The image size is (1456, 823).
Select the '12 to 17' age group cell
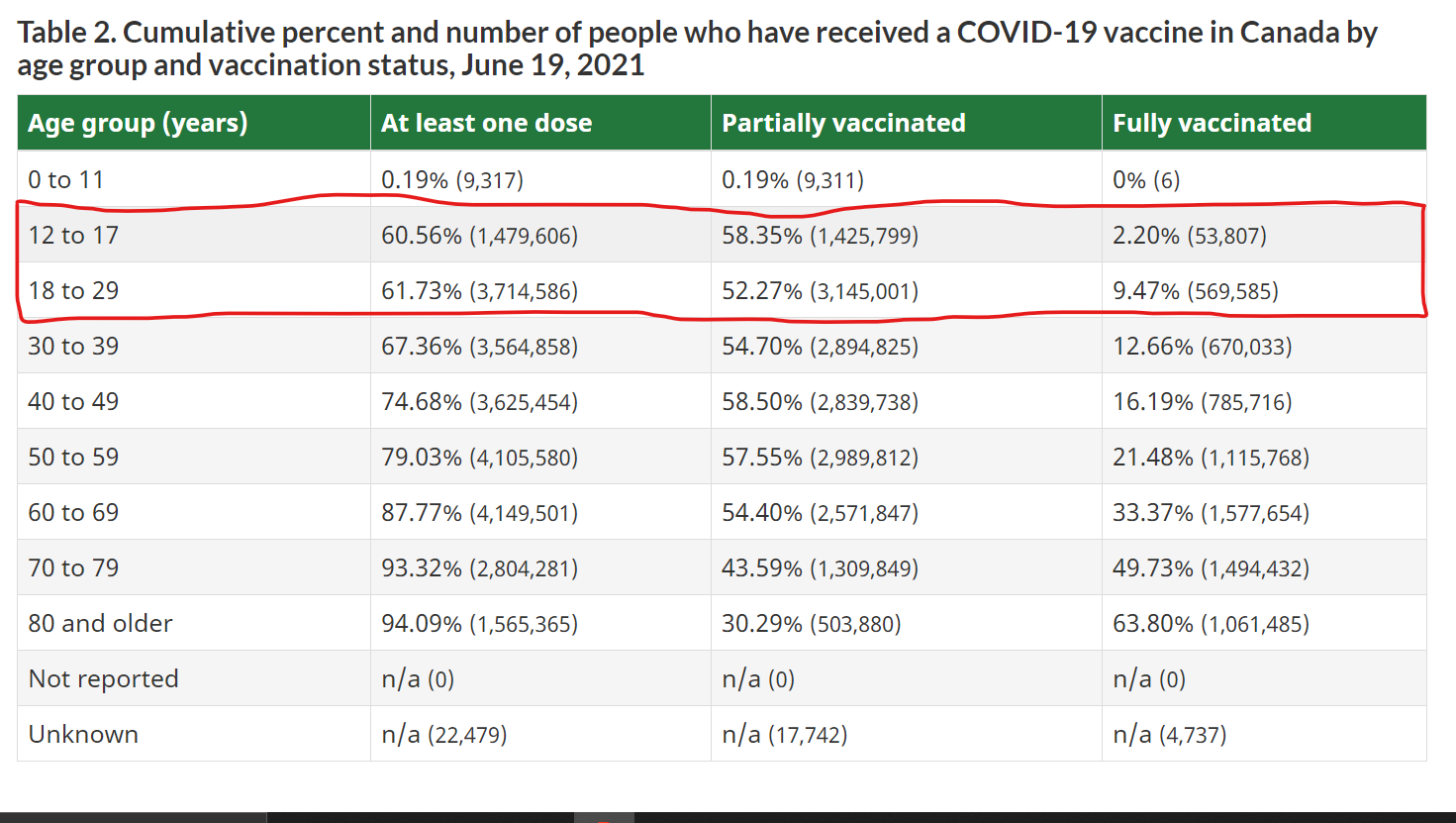(x=73, y=236)
